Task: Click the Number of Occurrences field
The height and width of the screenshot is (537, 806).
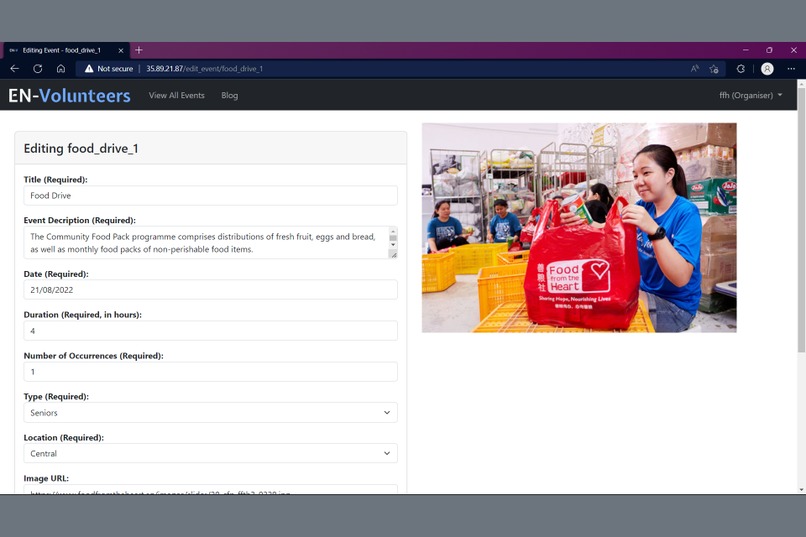Action: [x=210, y=372]
